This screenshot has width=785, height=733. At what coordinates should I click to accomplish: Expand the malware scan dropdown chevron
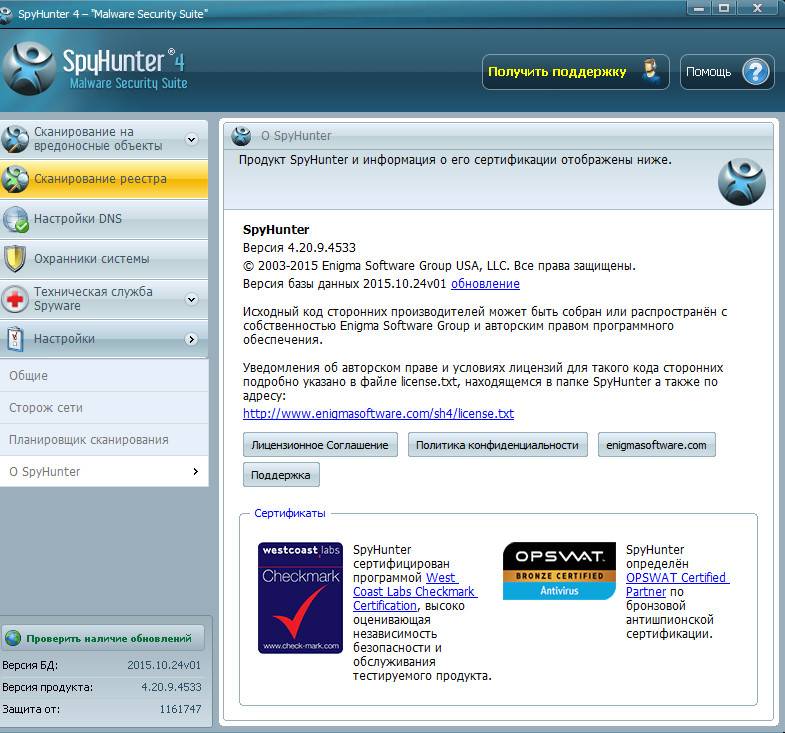point(192,139)
